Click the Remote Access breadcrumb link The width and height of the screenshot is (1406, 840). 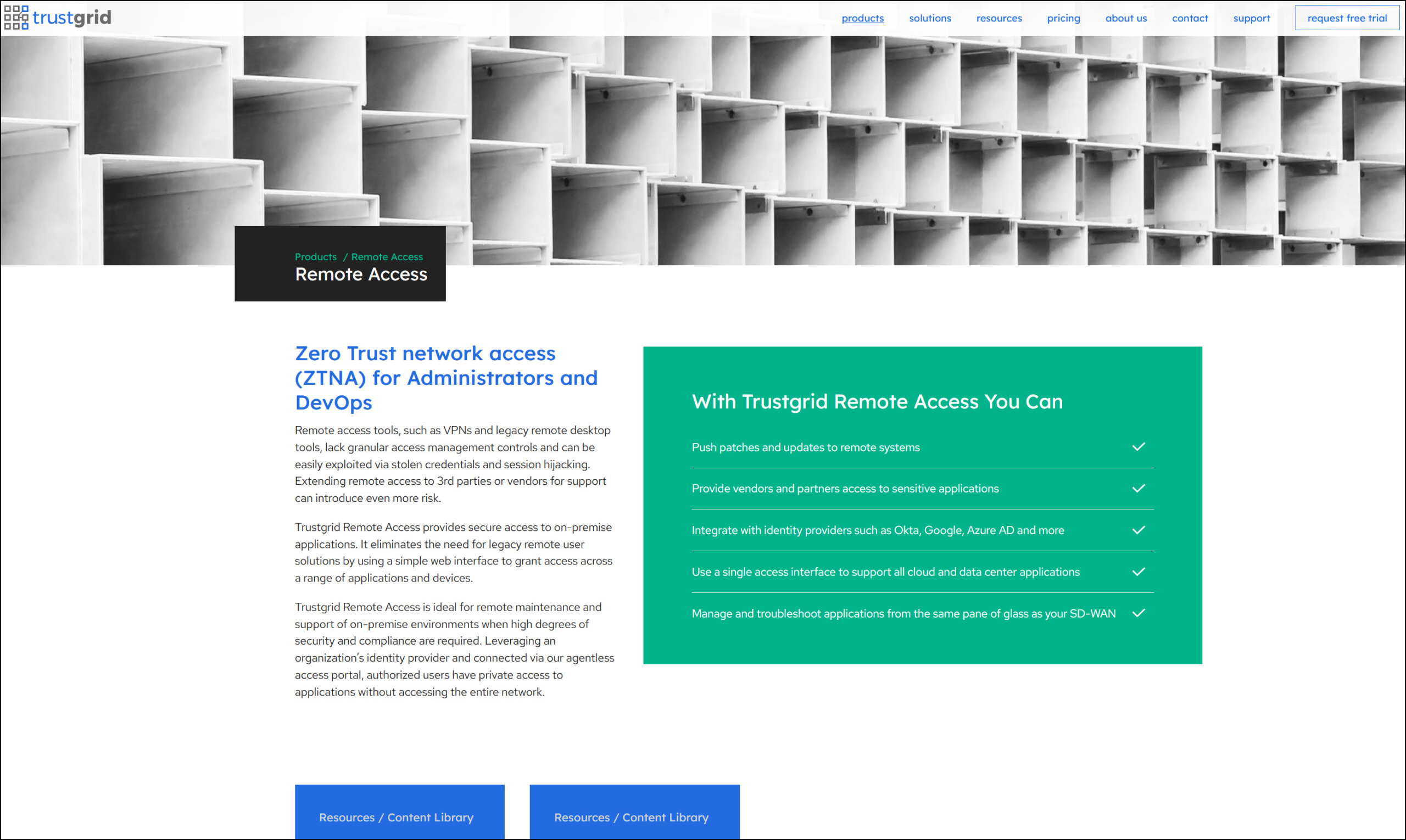(387, 257)
